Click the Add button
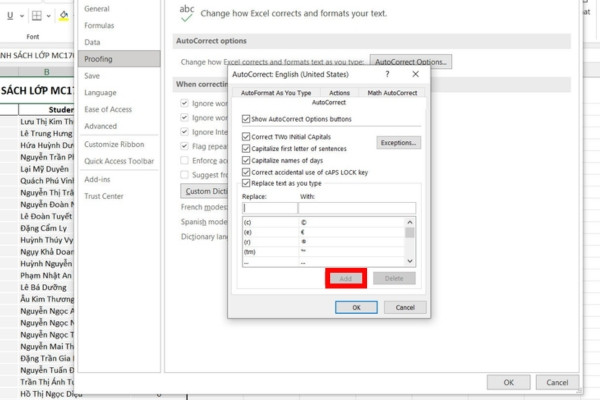 click(x=346, y=278)
